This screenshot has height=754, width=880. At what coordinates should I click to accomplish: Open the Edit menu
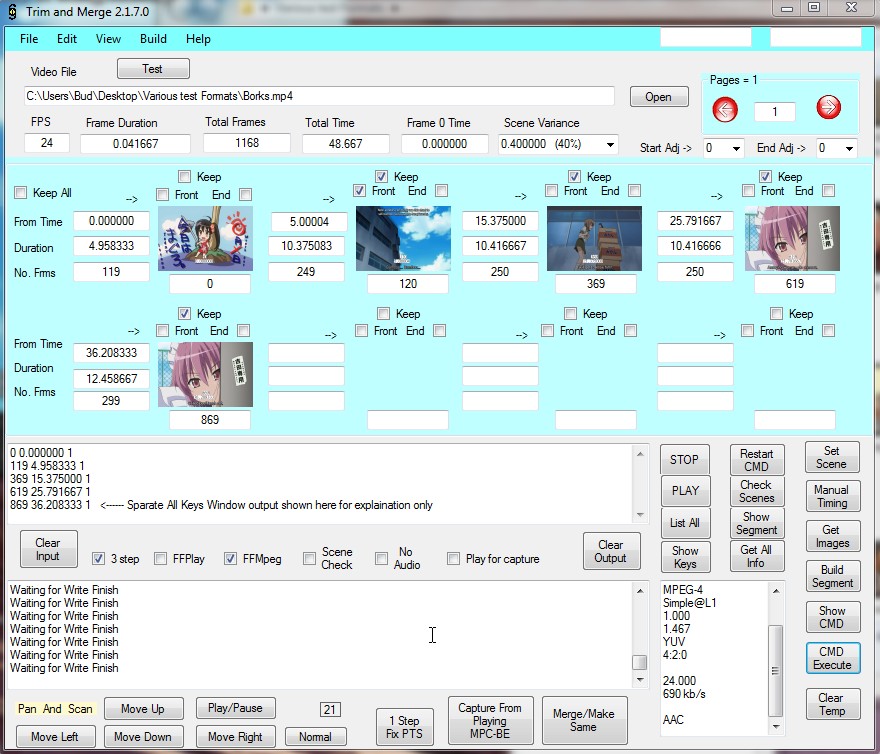click(x=67, y=39)
